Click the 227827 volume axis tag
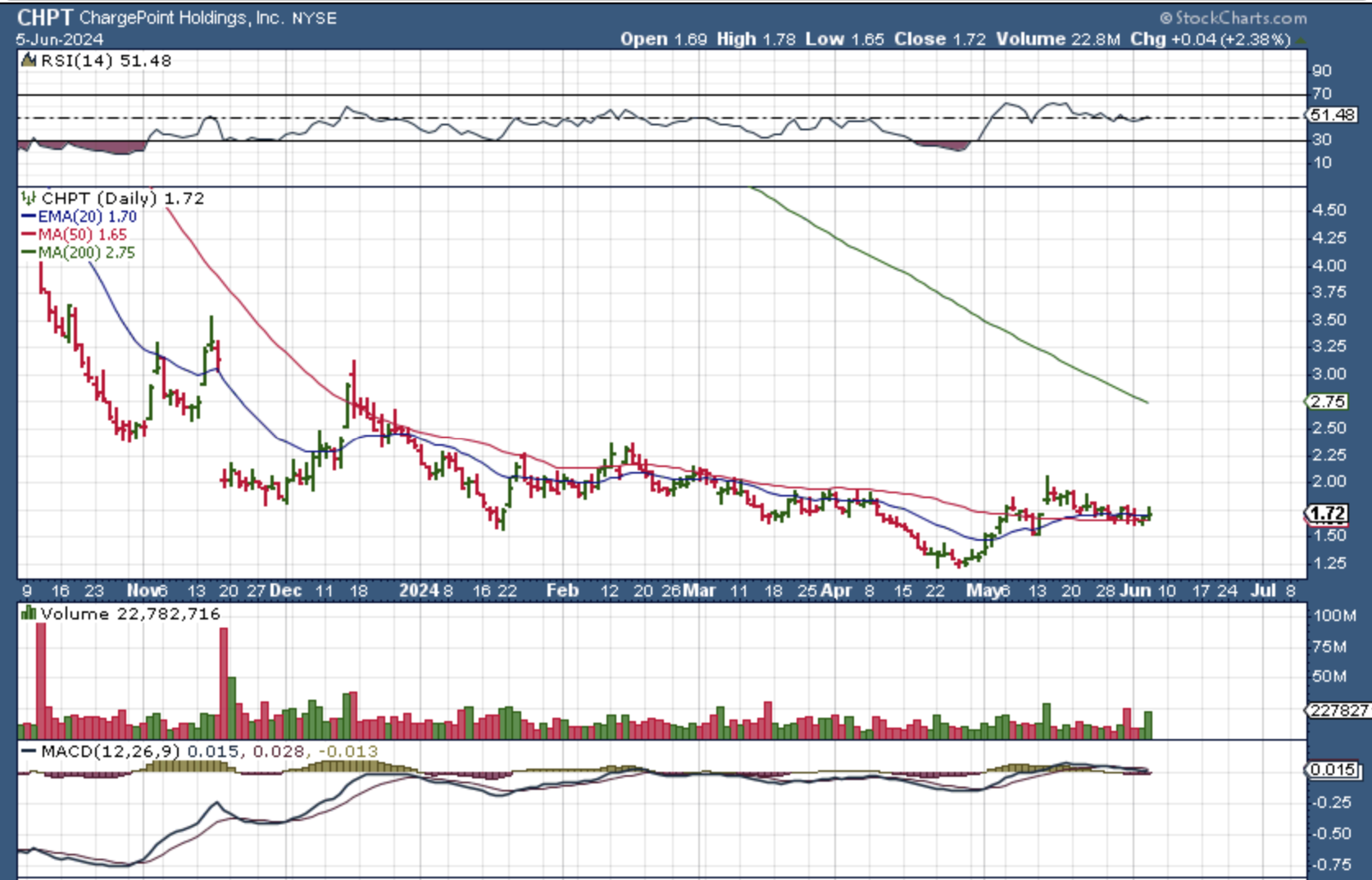 (x=1338, y=710)
